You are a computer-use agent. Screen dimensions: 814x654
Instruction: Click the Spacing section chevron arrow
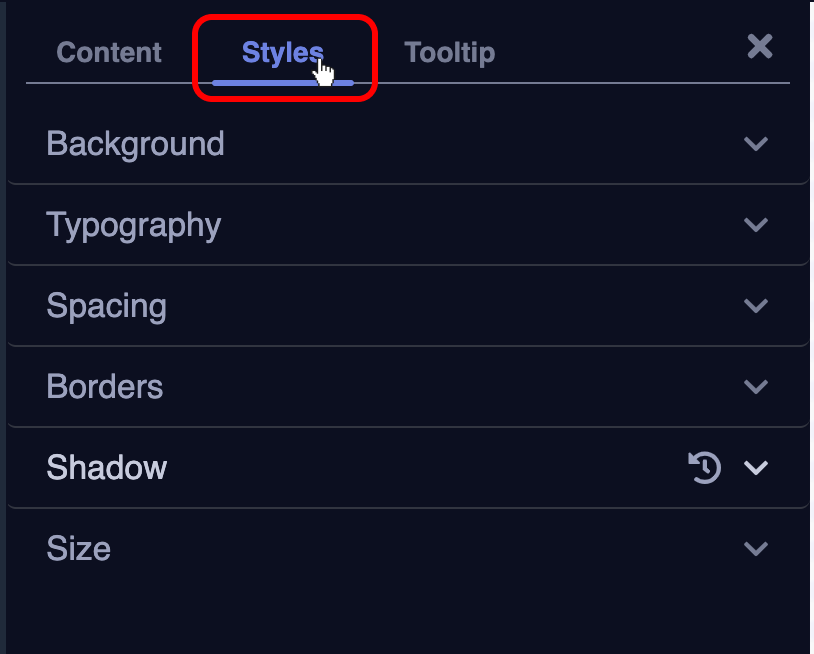[x=756, y=306]
